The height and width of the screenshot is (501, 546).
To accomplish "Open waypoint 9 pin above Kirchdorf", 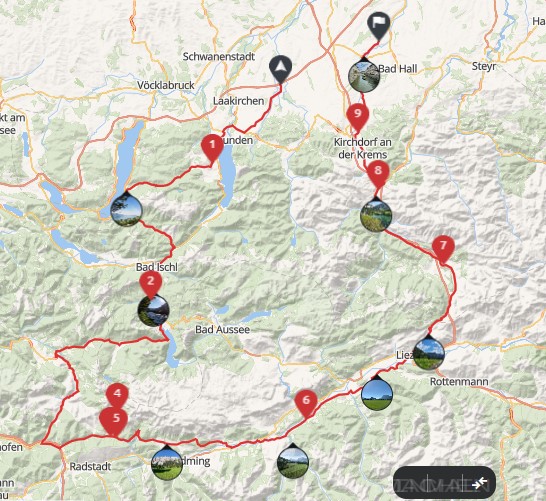I will pyautogui.click(x=357, y=117).
